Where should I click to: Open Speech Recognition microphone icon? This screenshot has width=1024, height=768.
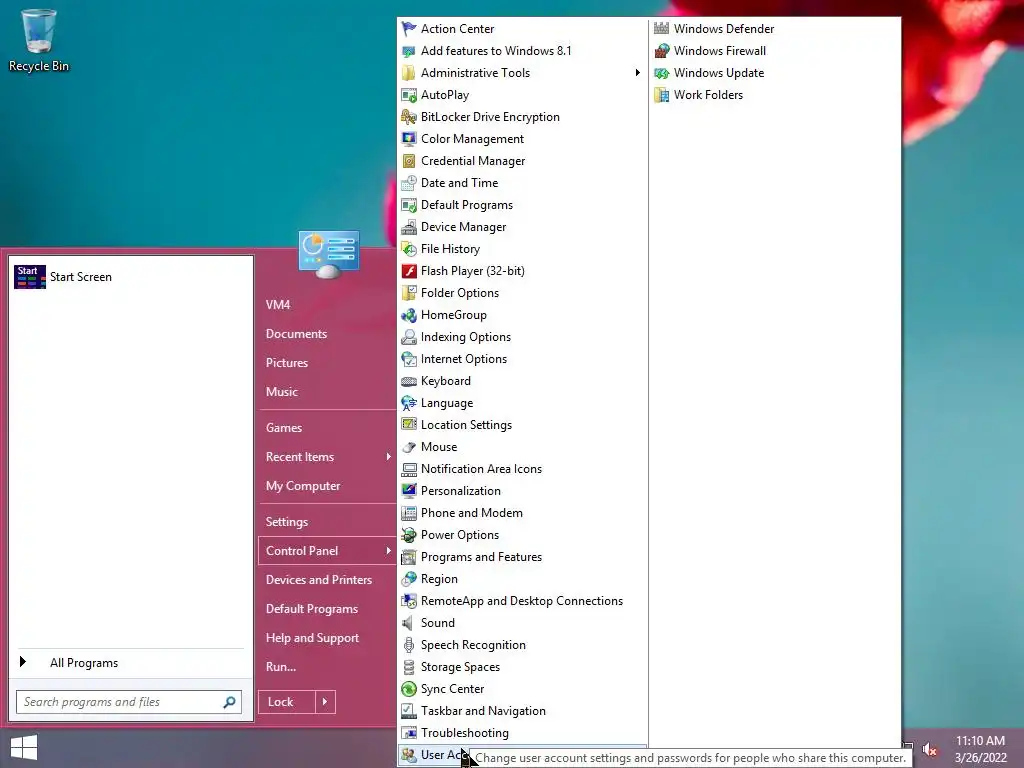tap(409, 645)
